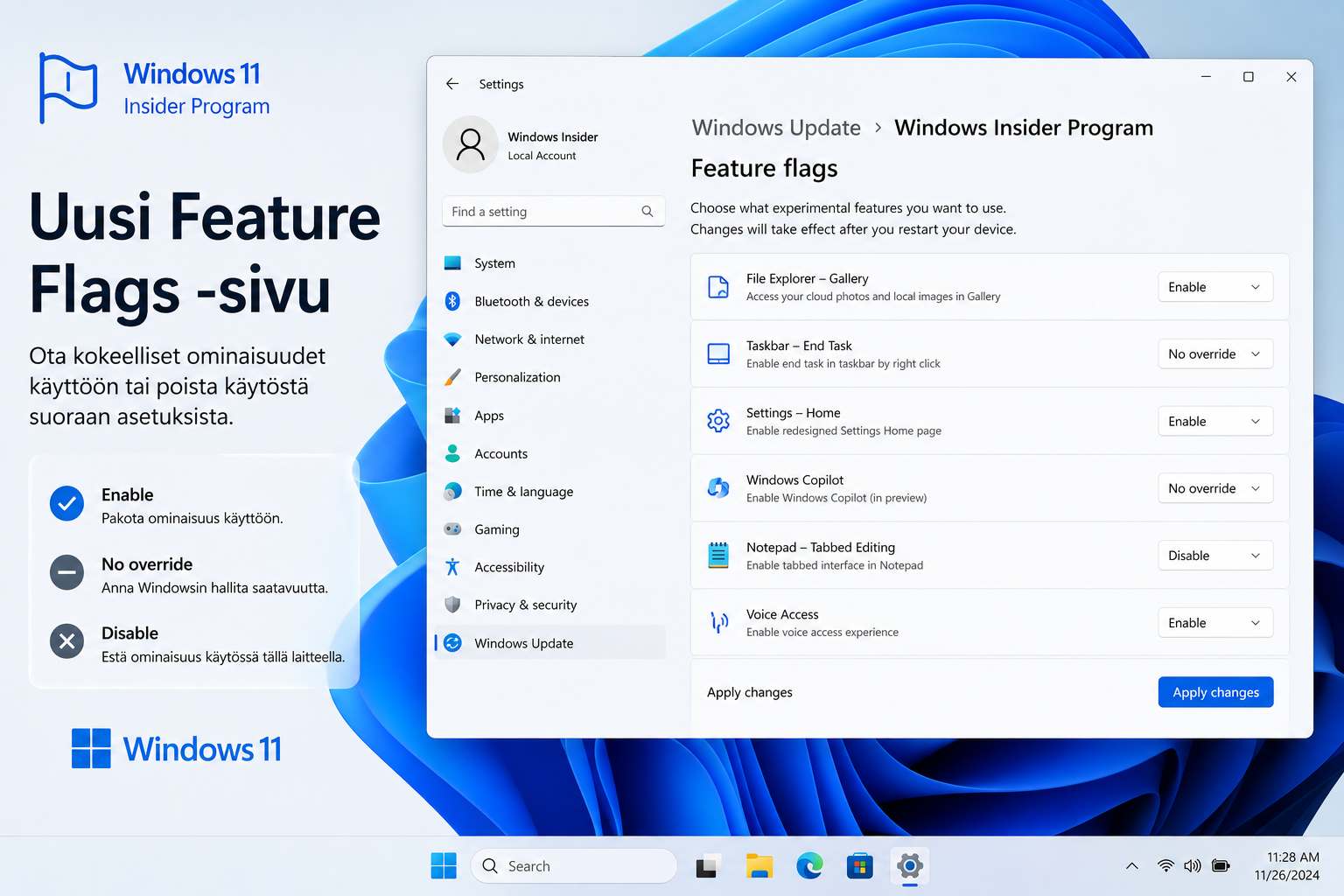This screenshot has width=1344, height=896.
Task: Click the Windows Insider Program breadcrumb title
Action: 1024,128
